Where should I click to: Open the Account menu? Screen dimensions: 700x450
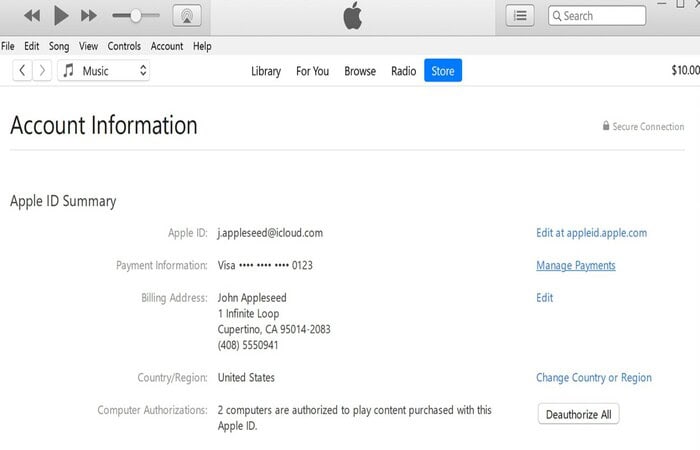167,46
